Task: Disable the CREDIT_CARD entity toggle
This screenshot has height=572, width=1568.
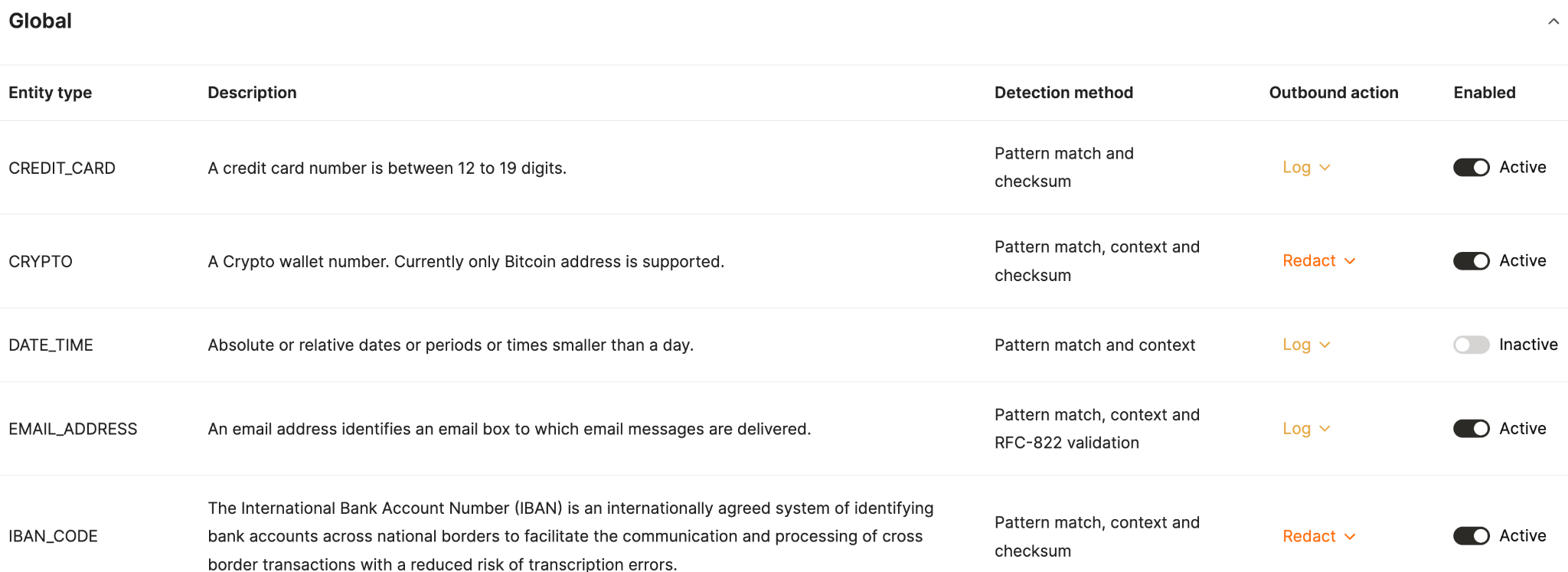Action: point(1471,167)
